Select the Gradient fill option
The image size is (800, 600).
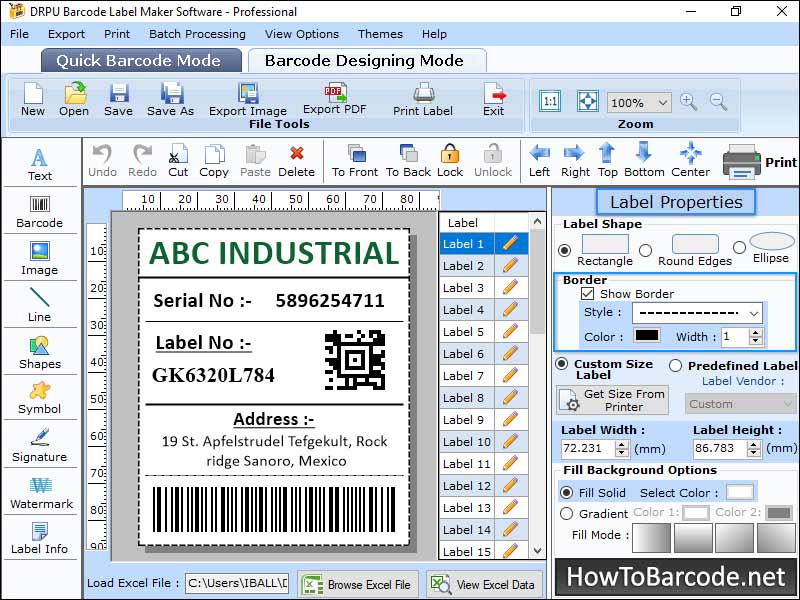565,512
